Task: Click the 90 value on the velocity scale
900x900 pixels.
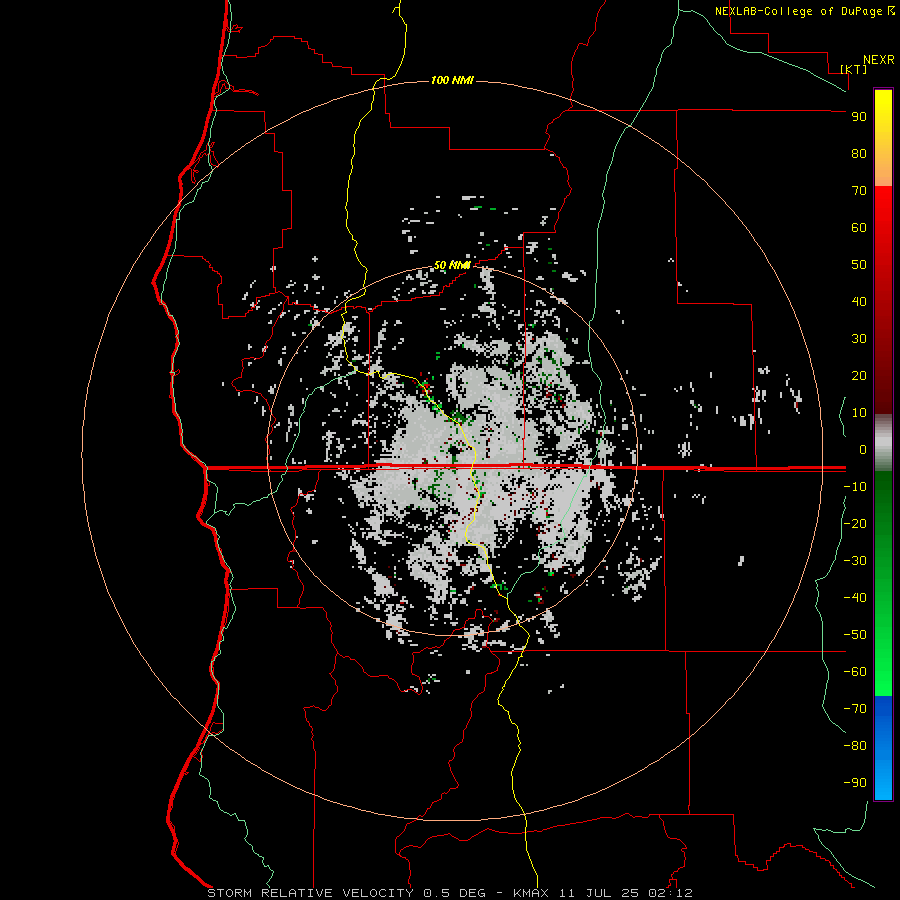Action: [859, 117]
